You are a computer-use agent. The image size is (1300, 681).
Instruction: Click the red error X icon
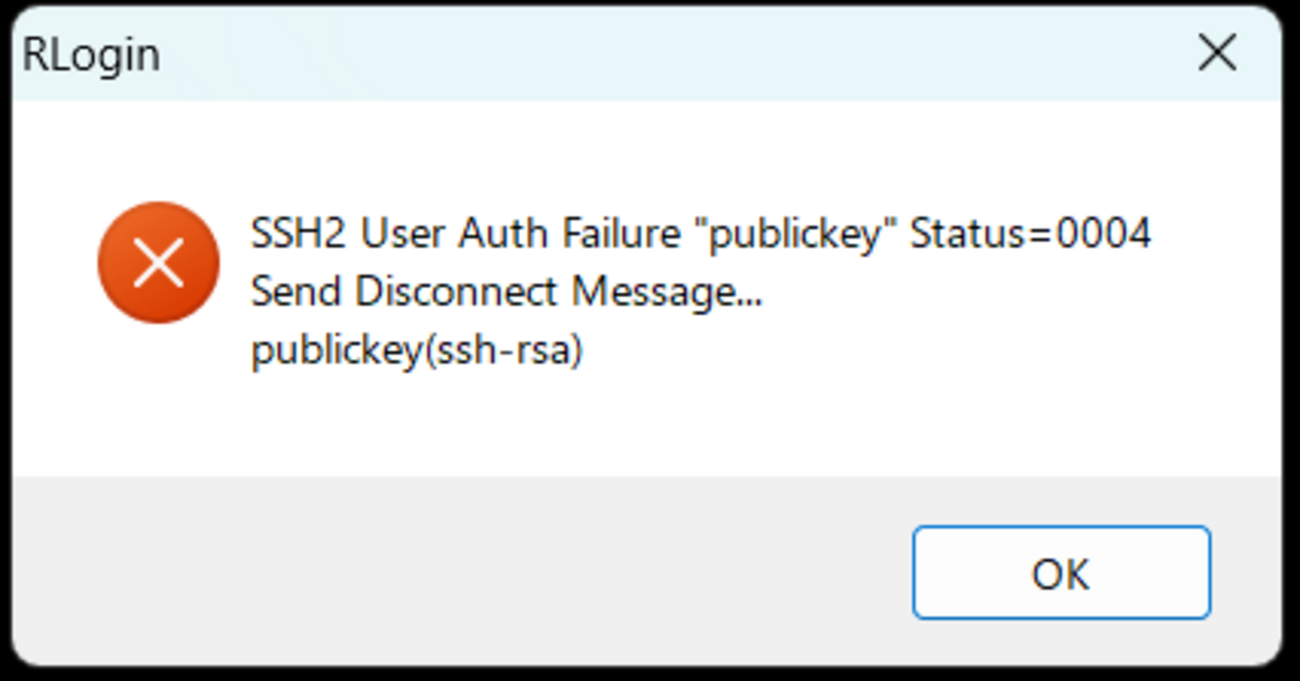tap(158, 262)
